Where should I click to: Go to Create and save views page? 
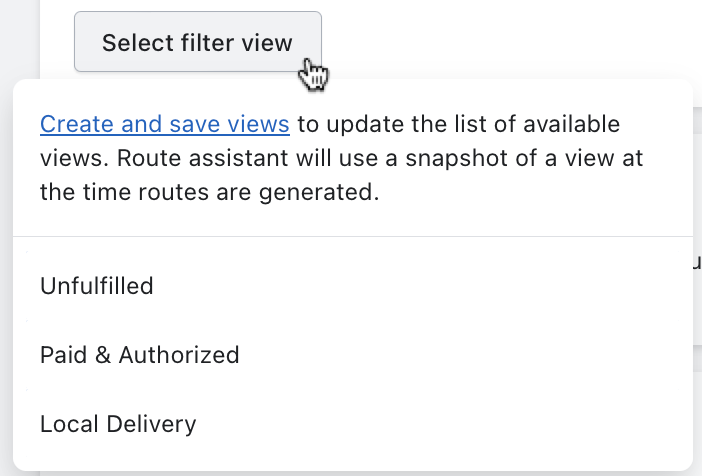[x=165, y=124]
